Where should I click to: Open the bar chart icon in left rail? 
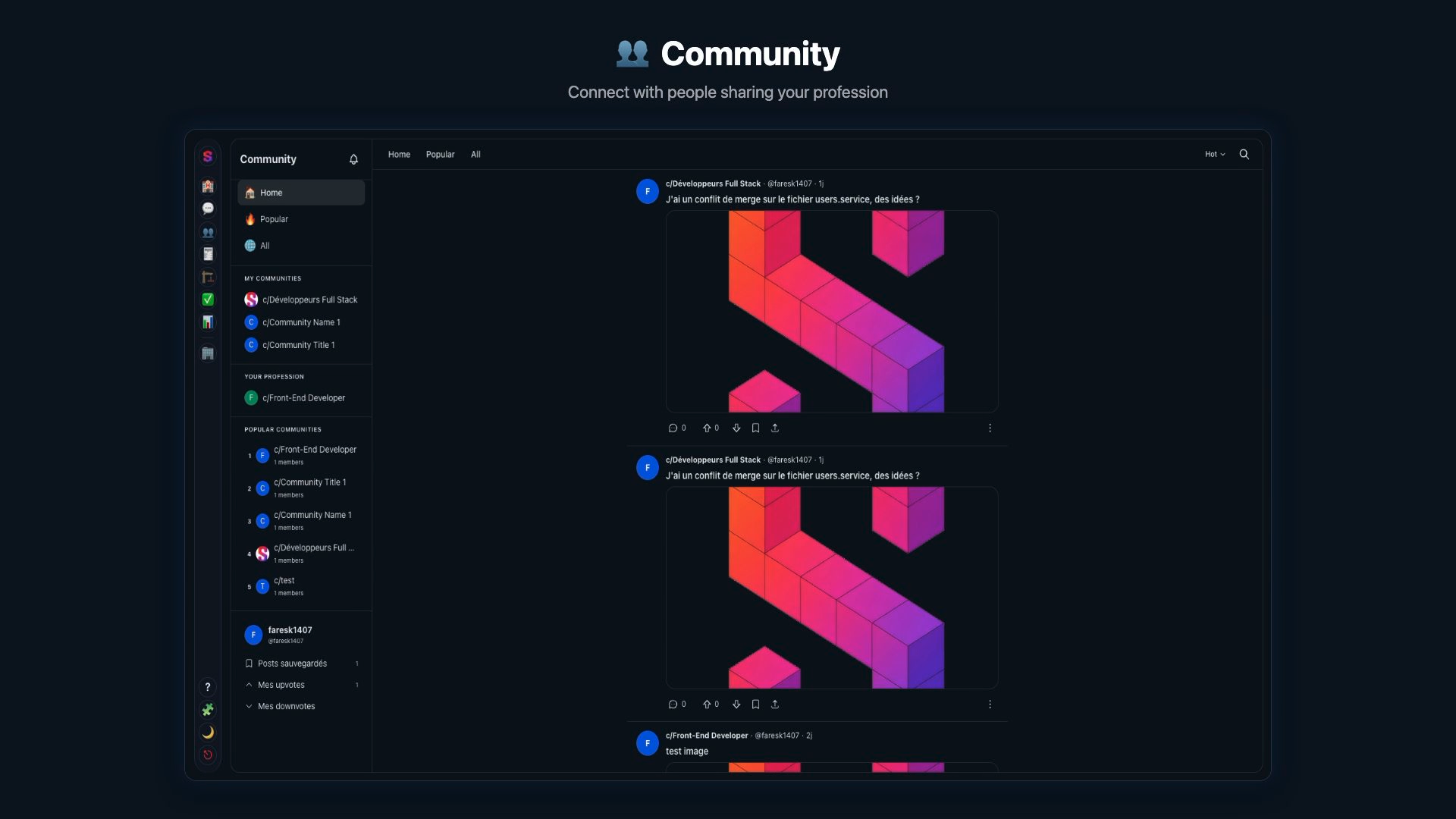point(208,322)
